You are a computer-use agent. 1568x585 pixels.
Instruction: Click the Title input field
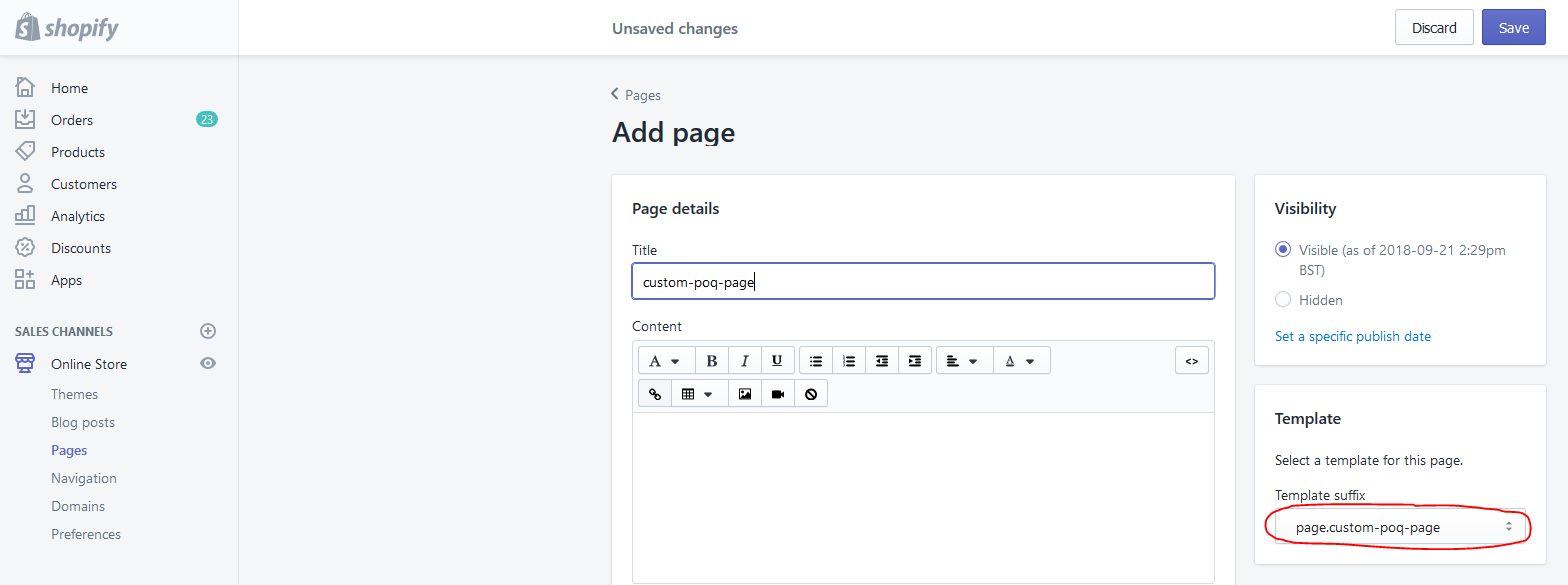pos(923,281)
